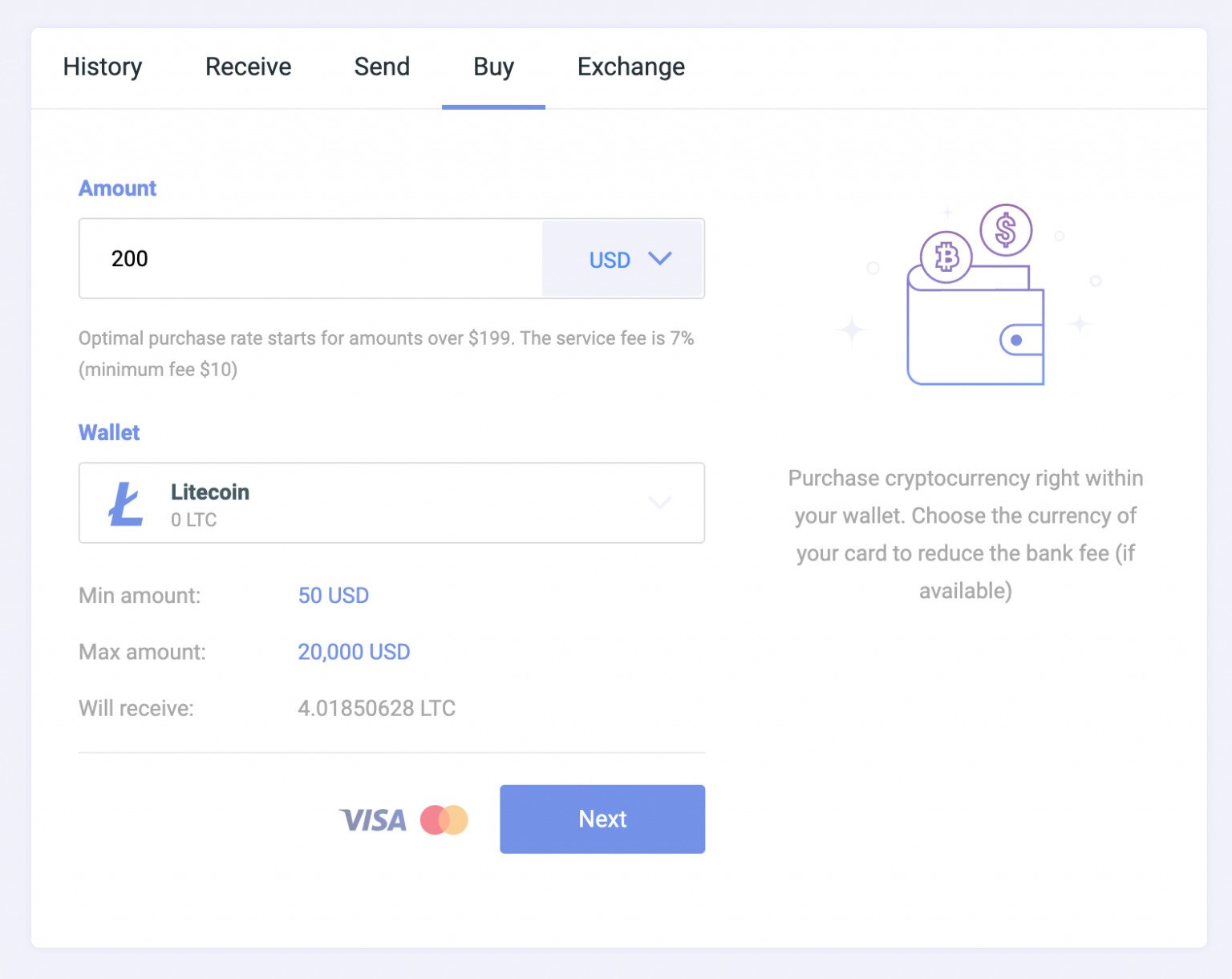The width and height of the screenshot is (1232, 979).
Task: Click the 50 USD minimum amount link
Action: pos(333,596)
